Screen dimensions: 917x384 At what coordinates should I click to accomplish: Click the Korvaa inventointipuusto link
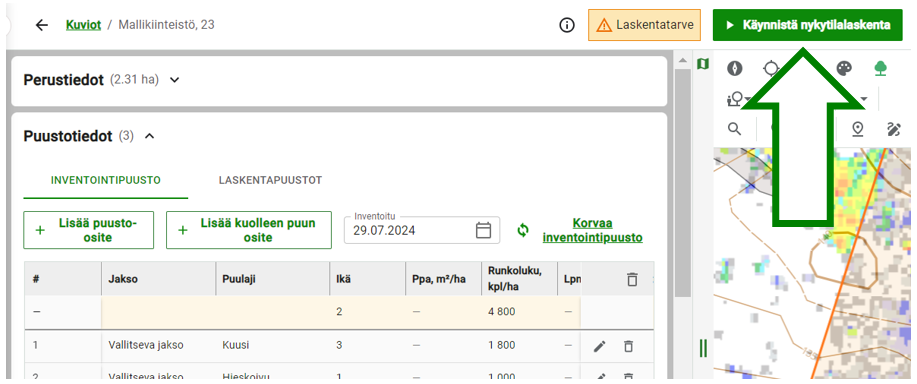pyautogui.click(x=592, y=231)
